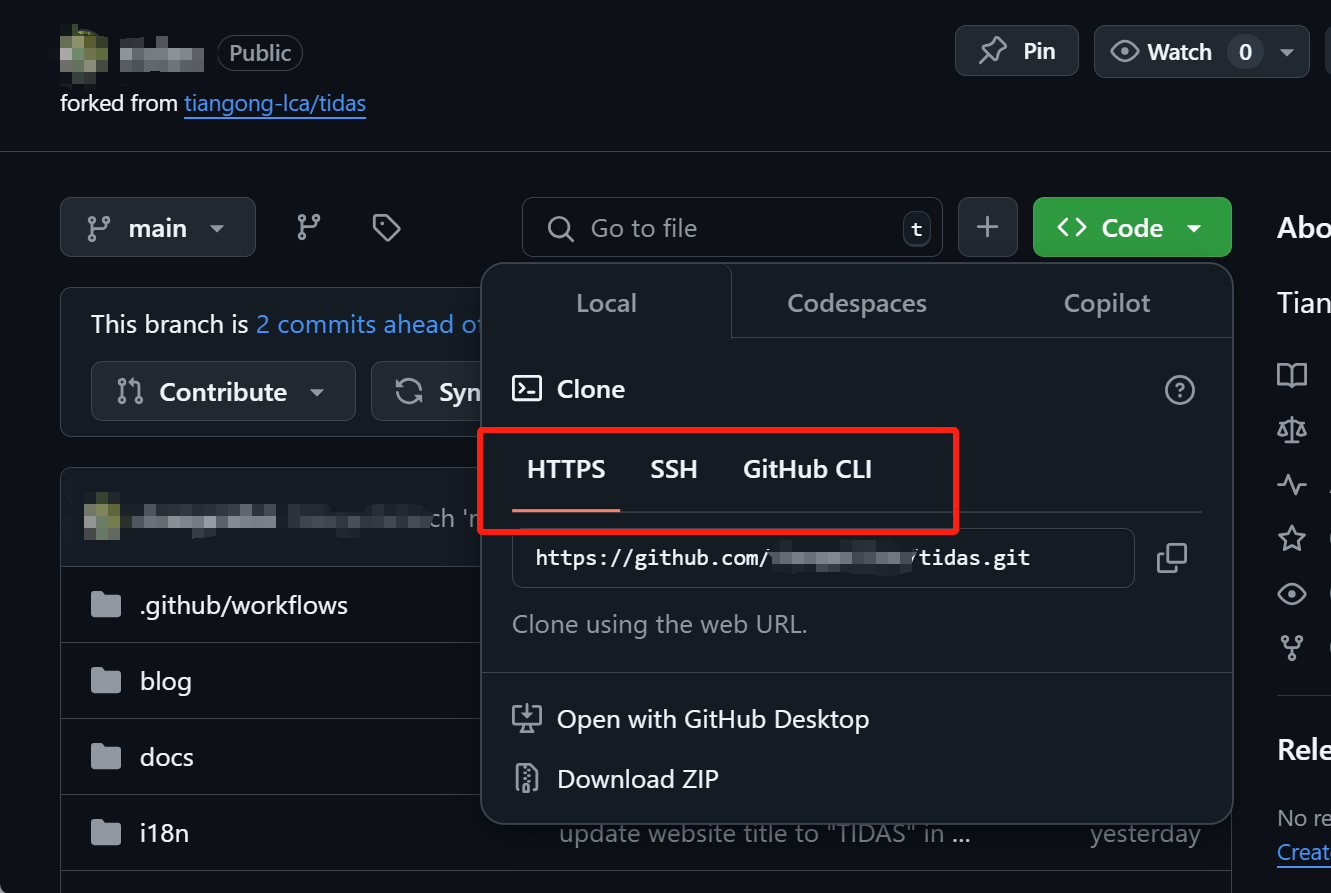
Task: Copy the HTTPS clone URL to clipboard
Action: pos(1171,558)
